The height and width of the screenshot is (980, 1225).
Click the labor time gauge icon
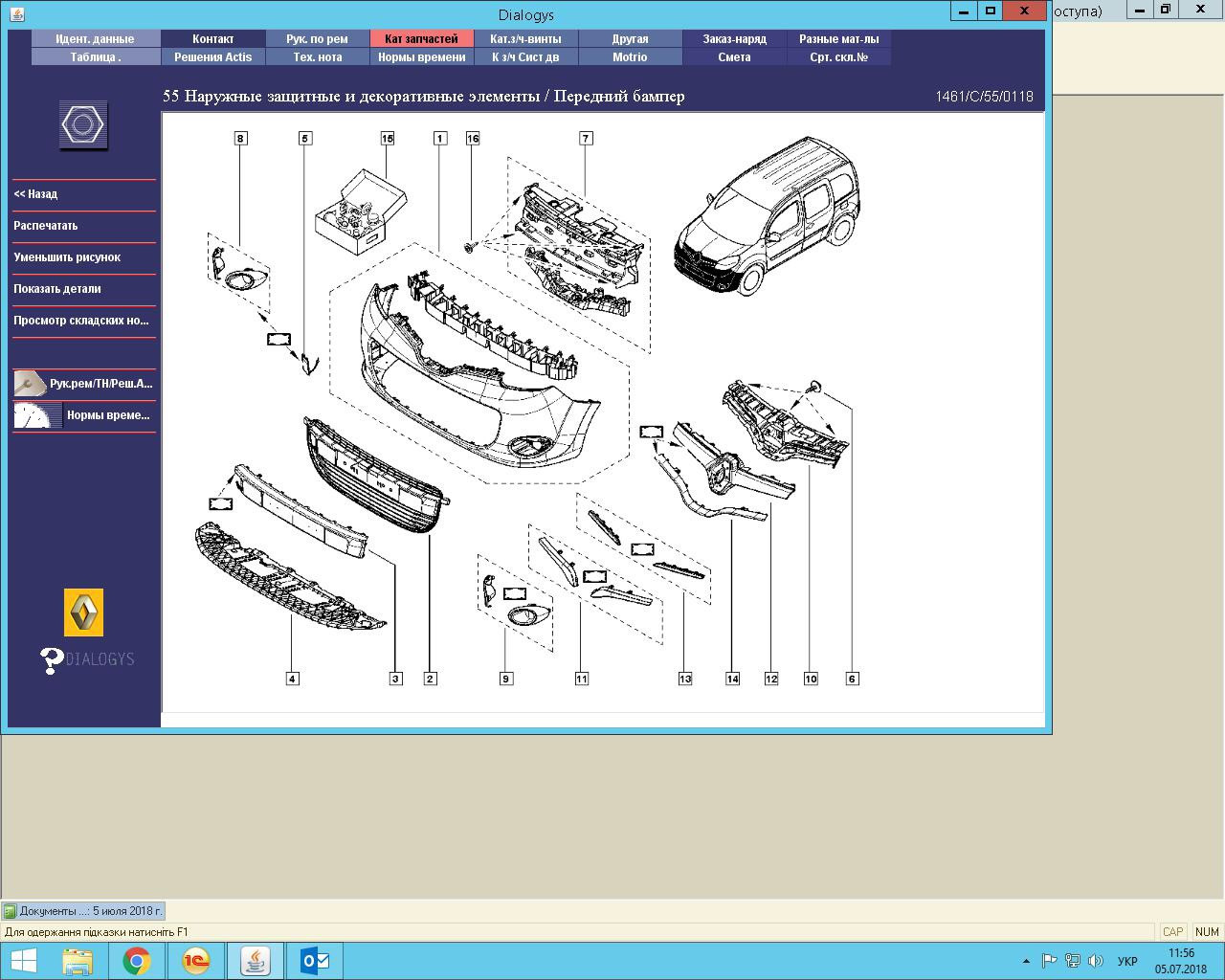point(37,415)
